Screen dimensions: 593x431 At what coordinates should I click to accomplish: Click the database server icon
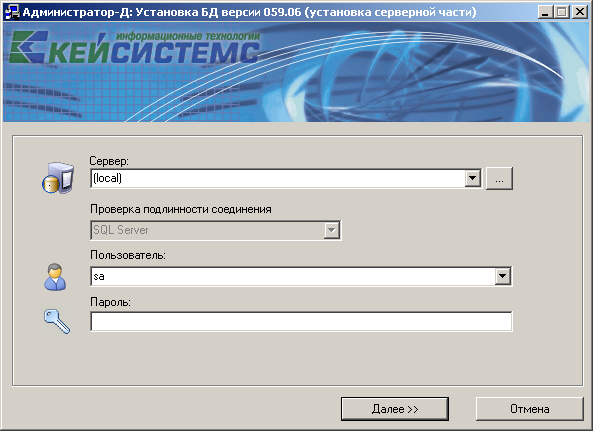57,178
